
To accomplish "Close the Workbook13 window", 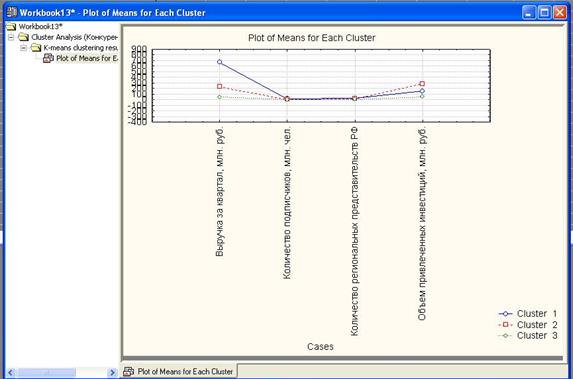I will [x=560, y=13].
